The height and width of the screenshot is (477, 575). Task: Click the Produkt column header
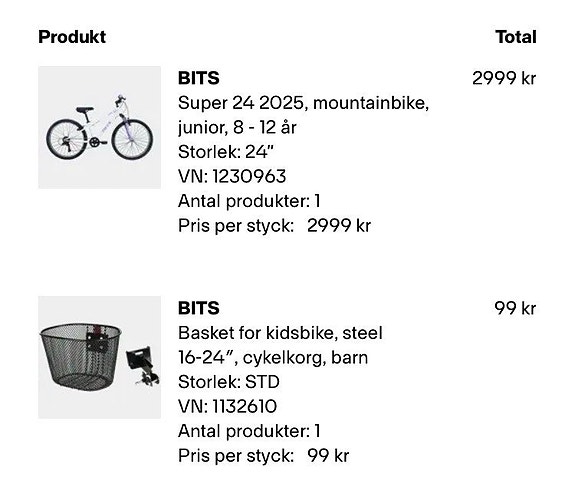tap(72, 37)
